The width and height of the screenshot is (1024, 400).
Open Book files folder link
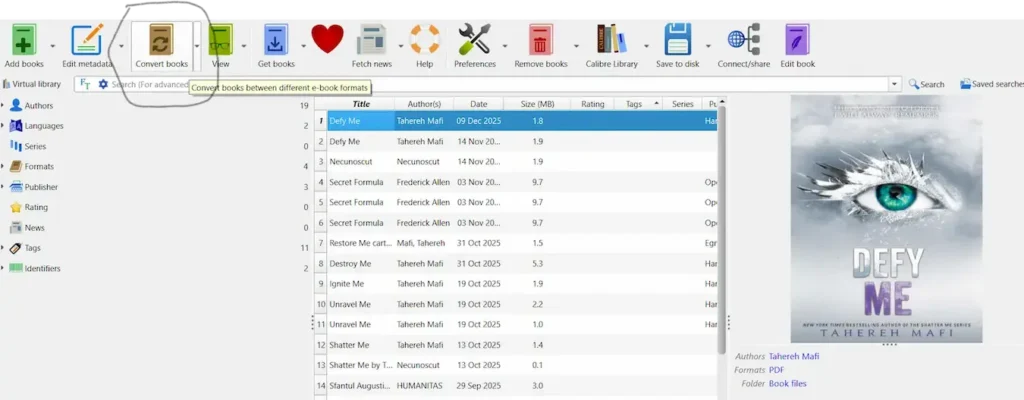[788, 384]
